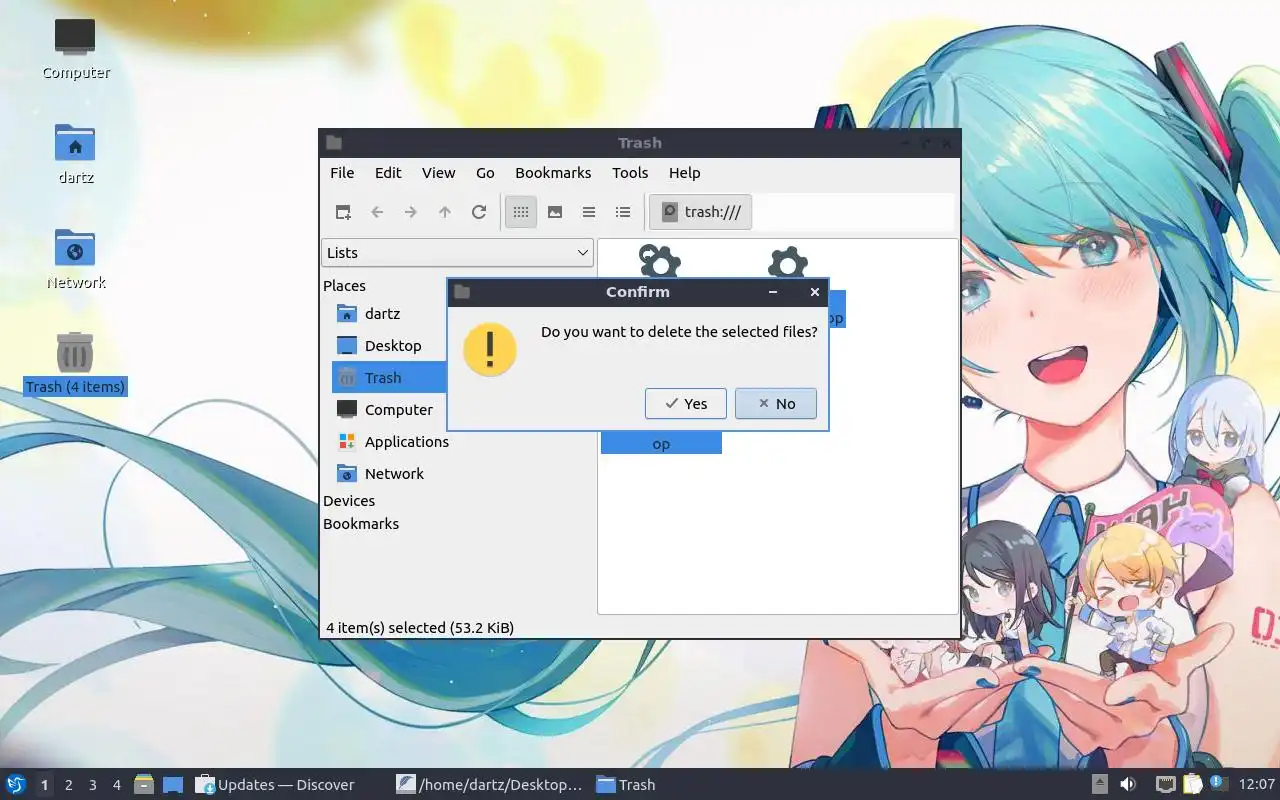Open the Network desktop icon
1280x800 pixels.
(75, 259)
